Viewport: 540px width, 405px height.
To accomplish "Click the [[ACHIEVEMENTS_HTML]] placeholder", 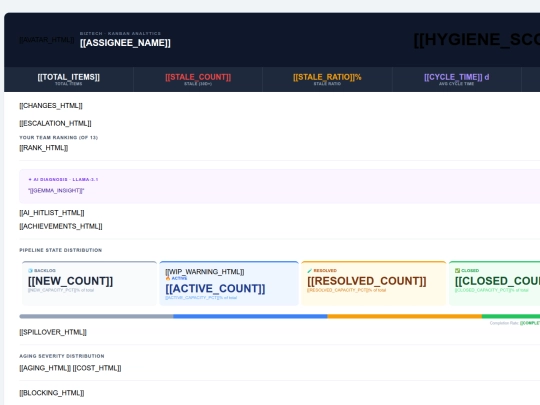I will [61, 226].
